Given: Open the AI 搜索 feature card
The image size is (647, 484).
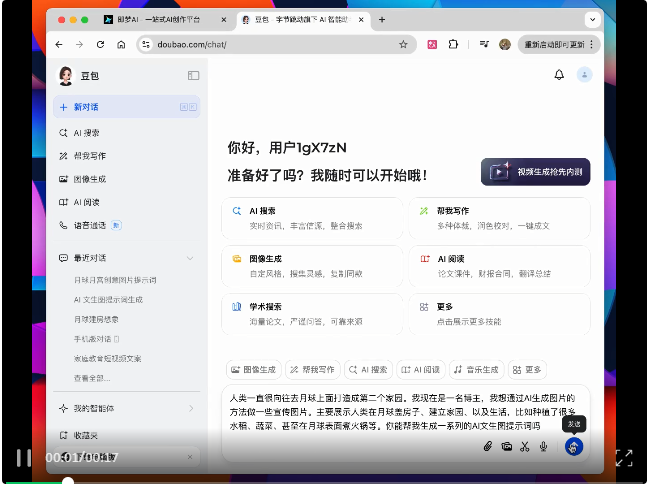Looking at the screenshot, I should point(312,218).
